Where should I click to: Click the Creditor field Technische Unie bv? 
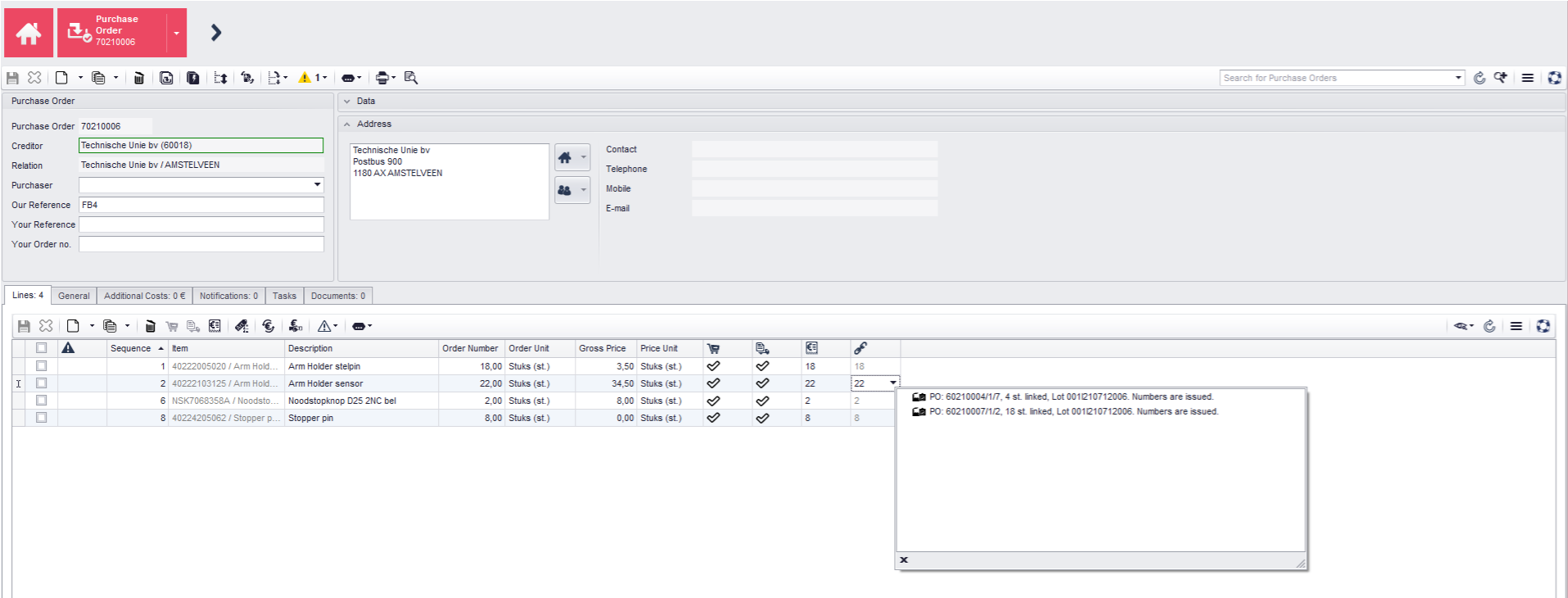click(201, 145)
